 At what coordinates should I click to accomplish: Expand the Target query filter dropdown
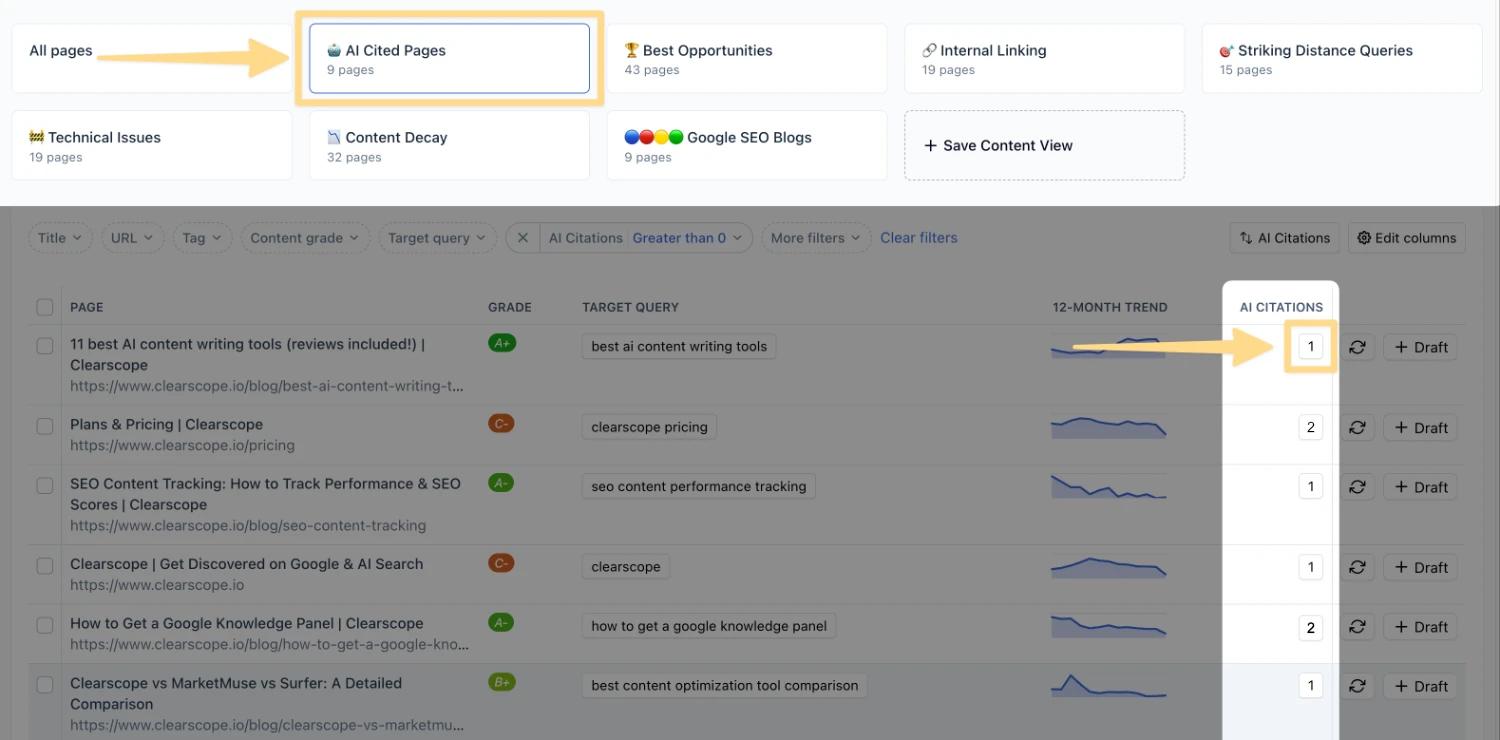(x=436, y=238)
